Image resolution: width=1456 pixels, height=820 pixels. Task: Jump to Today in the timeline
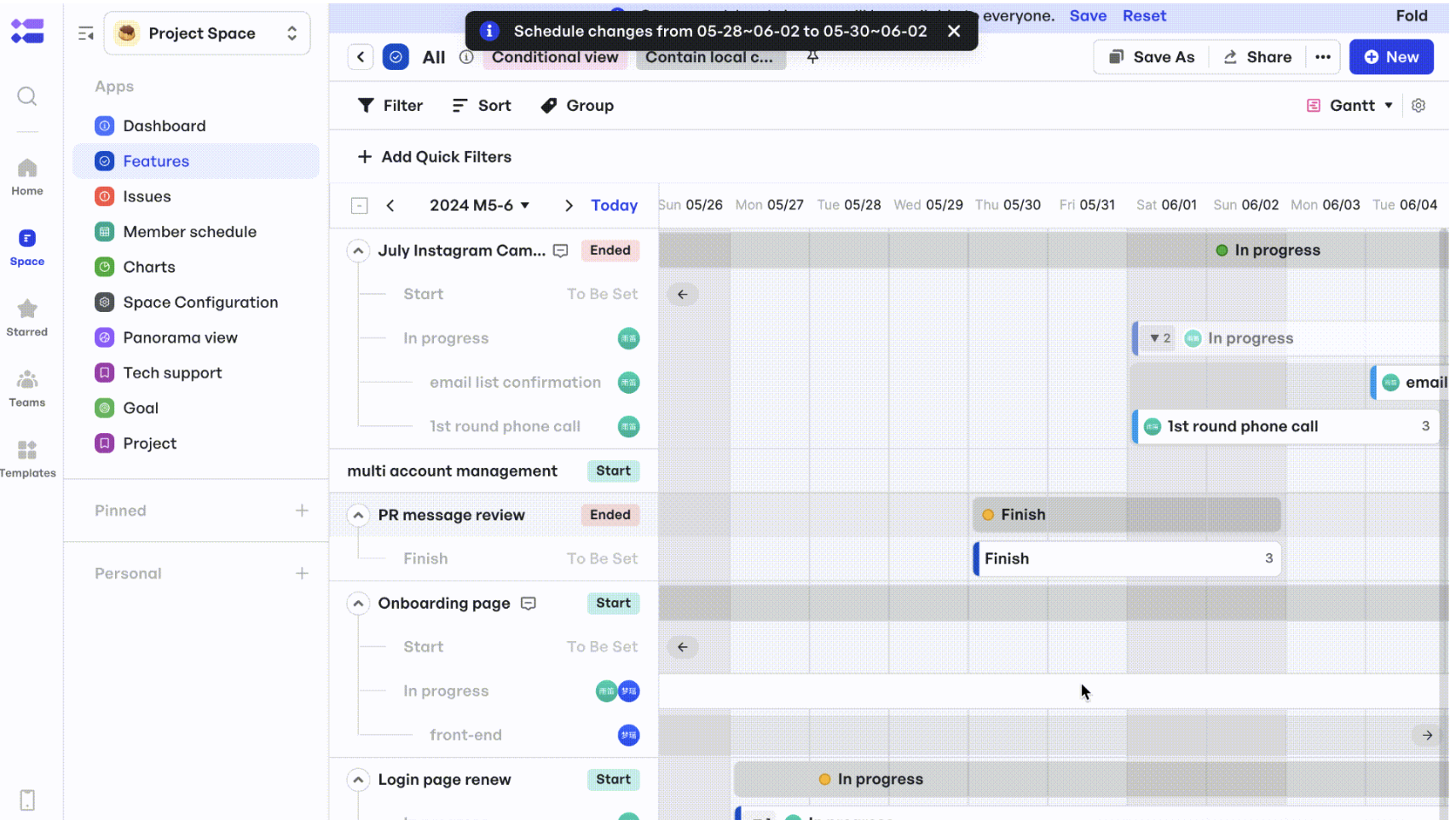click(x=614, y=205)
